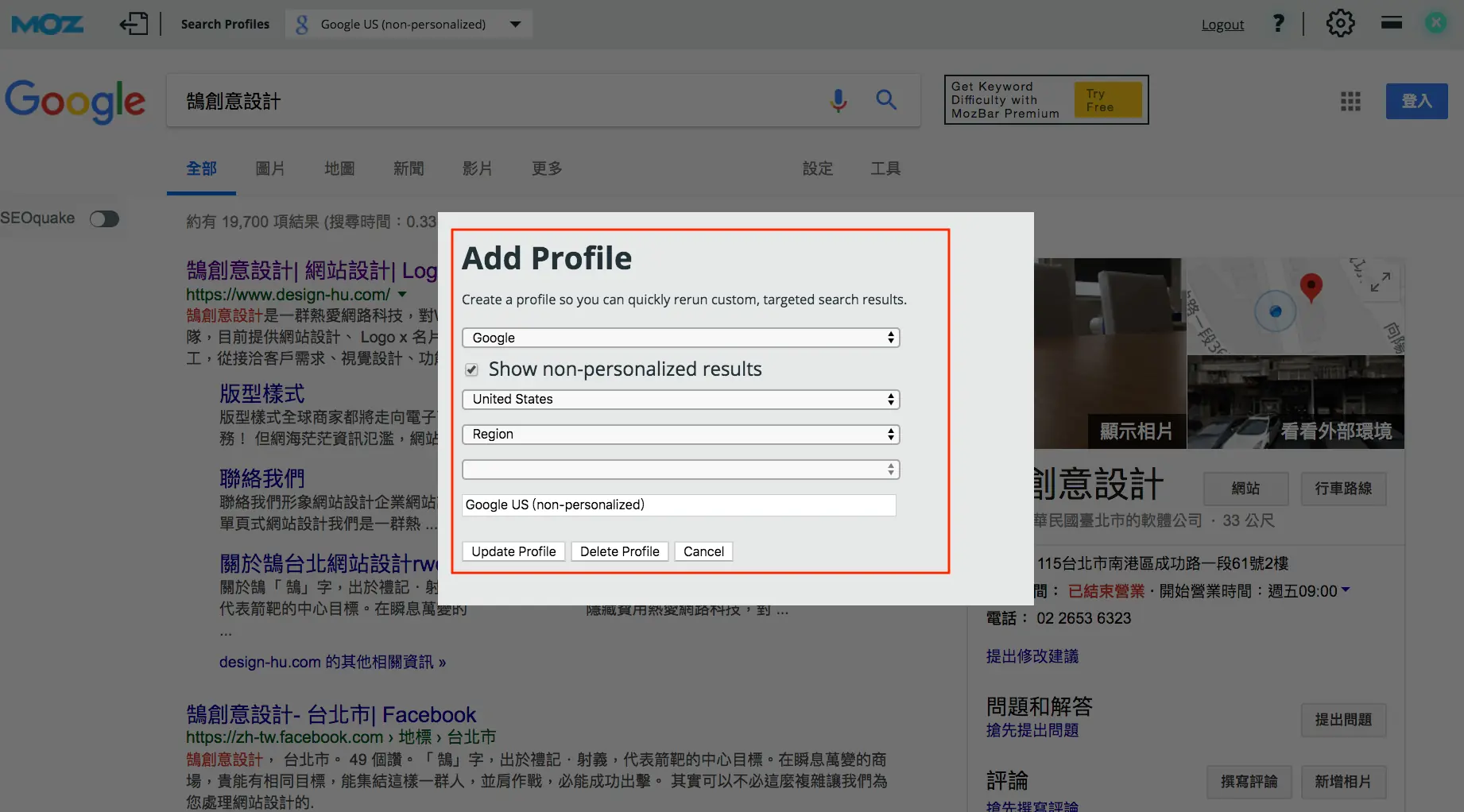Click the 網站 website button
Viewport: 1464px width, 812px height.
pyautogui.click(x=1245, y=489)
